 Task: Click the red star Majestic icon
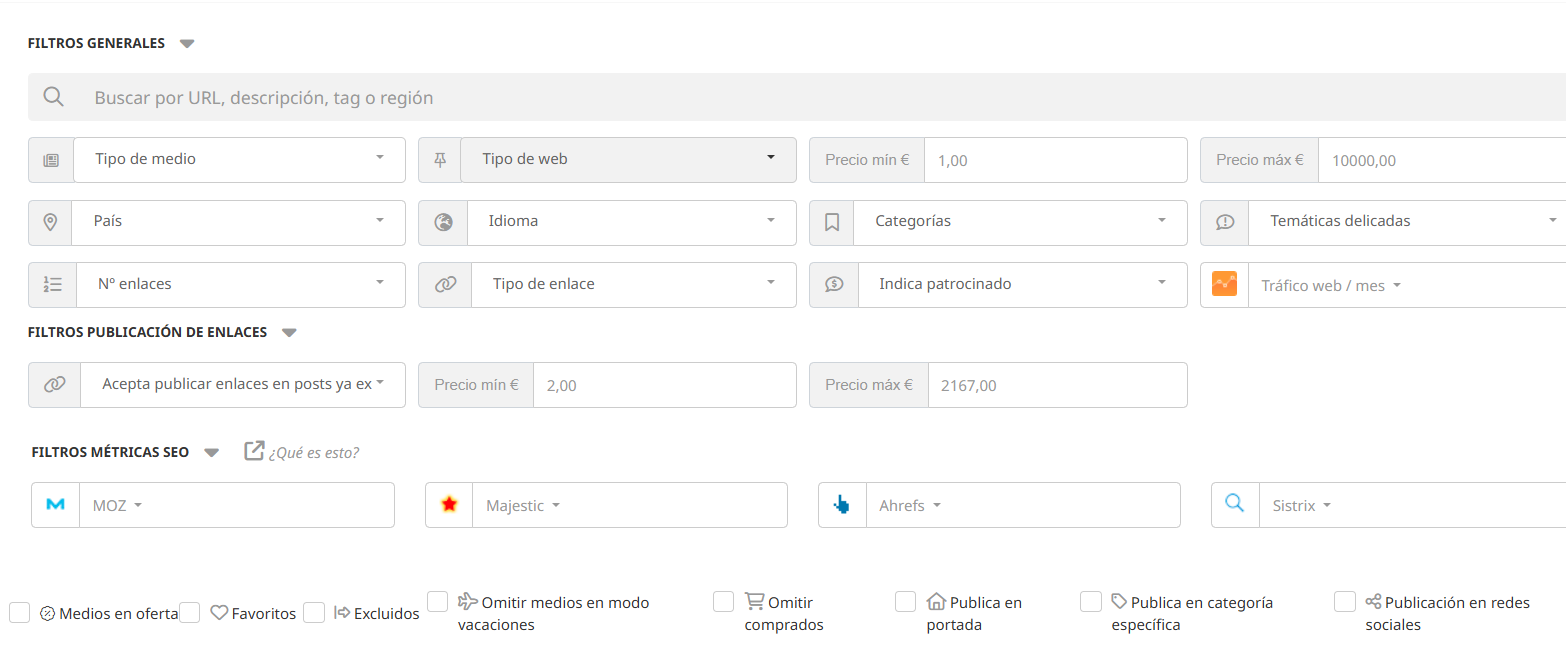[x=448, y=505]
